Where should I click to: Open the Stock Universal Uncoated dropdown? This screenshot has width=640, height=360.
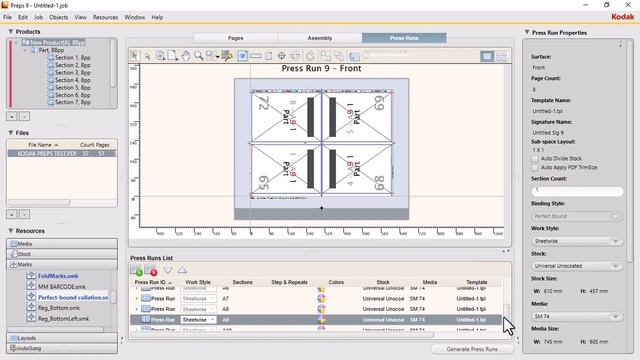click(x=577, y=266)
